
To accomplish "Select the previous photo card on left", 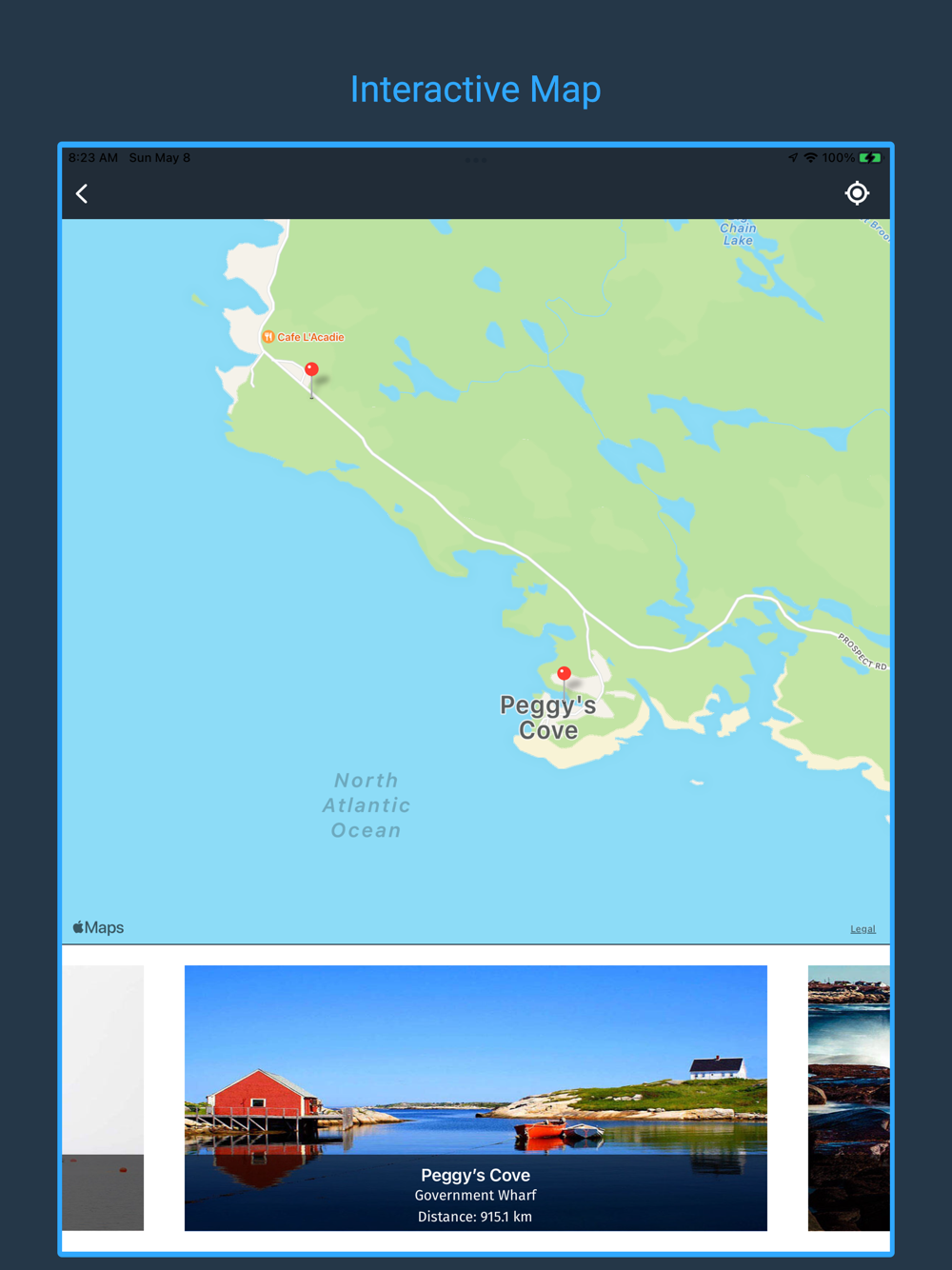I will (103, 1098).
